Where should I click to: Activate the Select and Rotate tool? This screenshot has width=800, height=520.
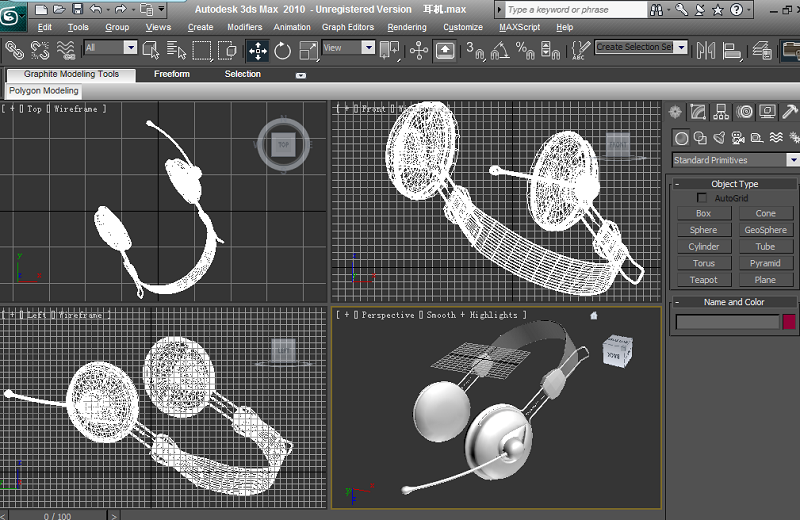[x=283, y=50]
